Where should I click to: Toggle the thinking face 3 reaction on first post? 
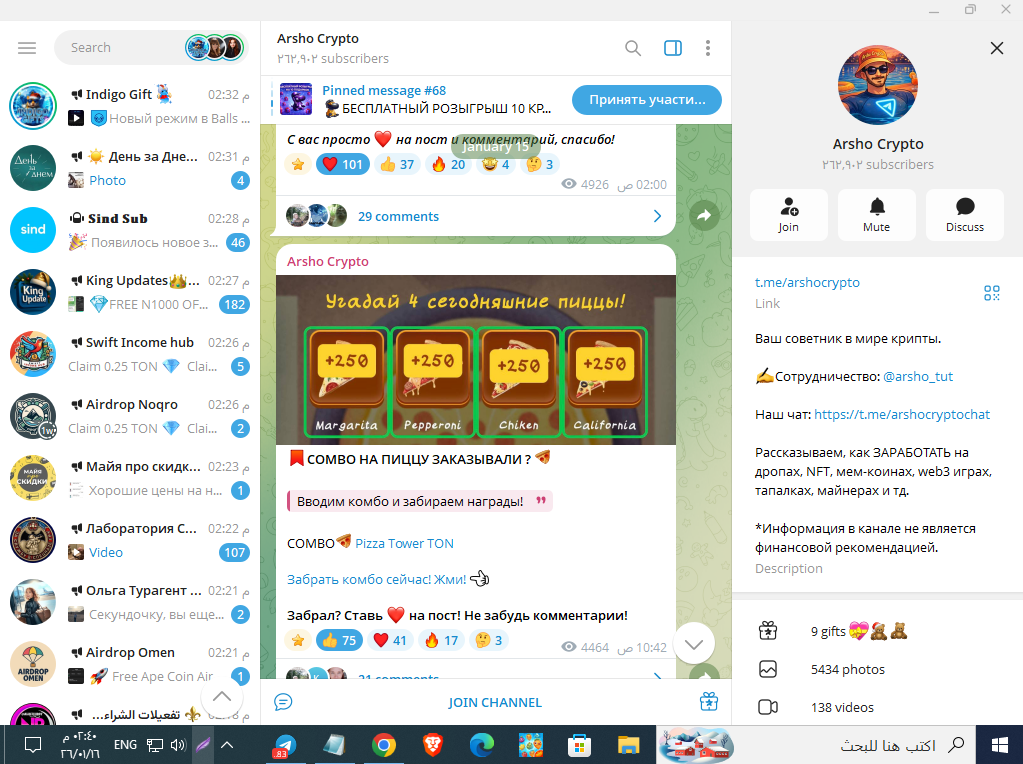pyautogui.click(x=540, y=164)
